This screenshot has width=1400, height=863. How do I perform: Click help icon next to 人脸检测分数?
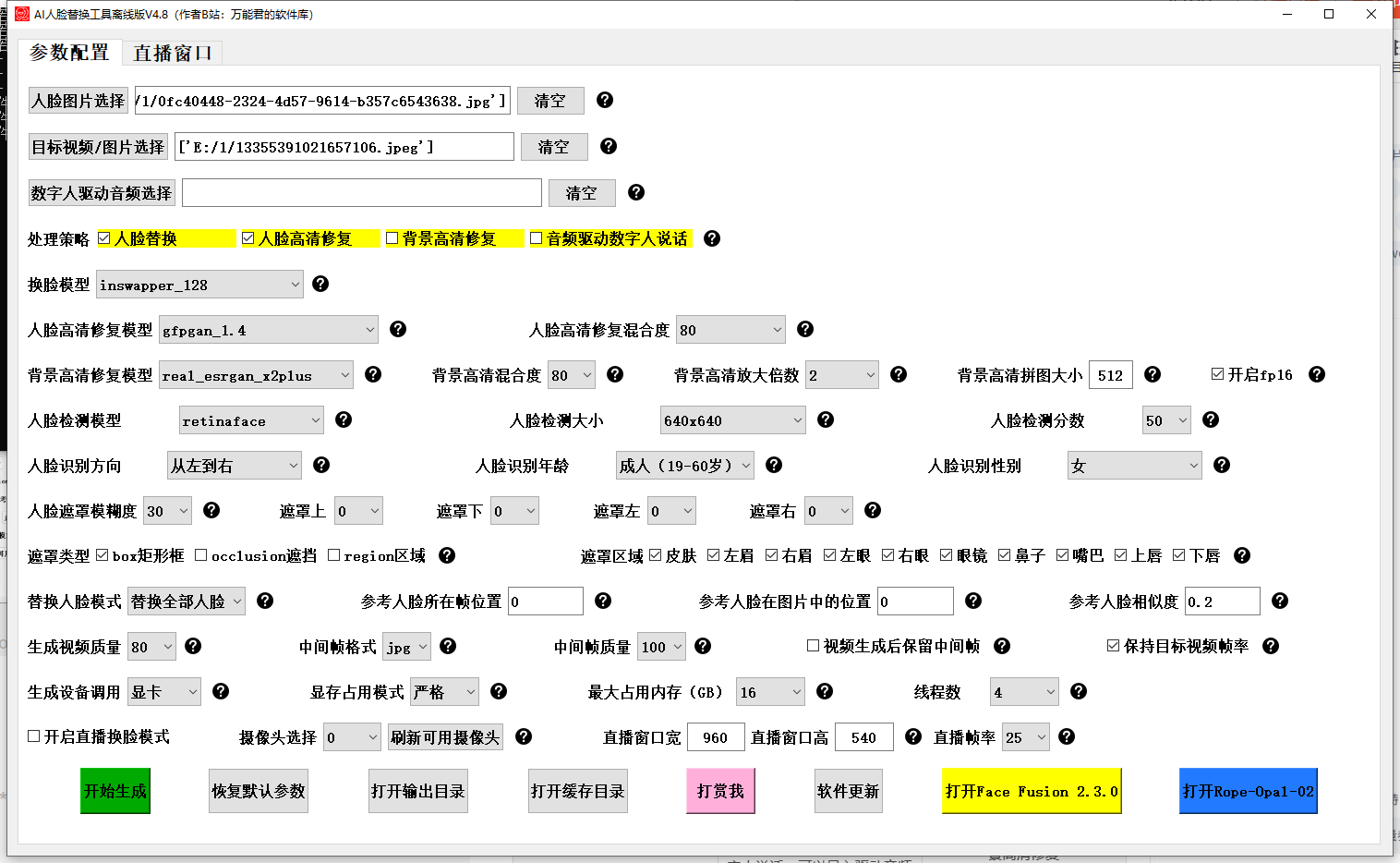coord(1211,419)
